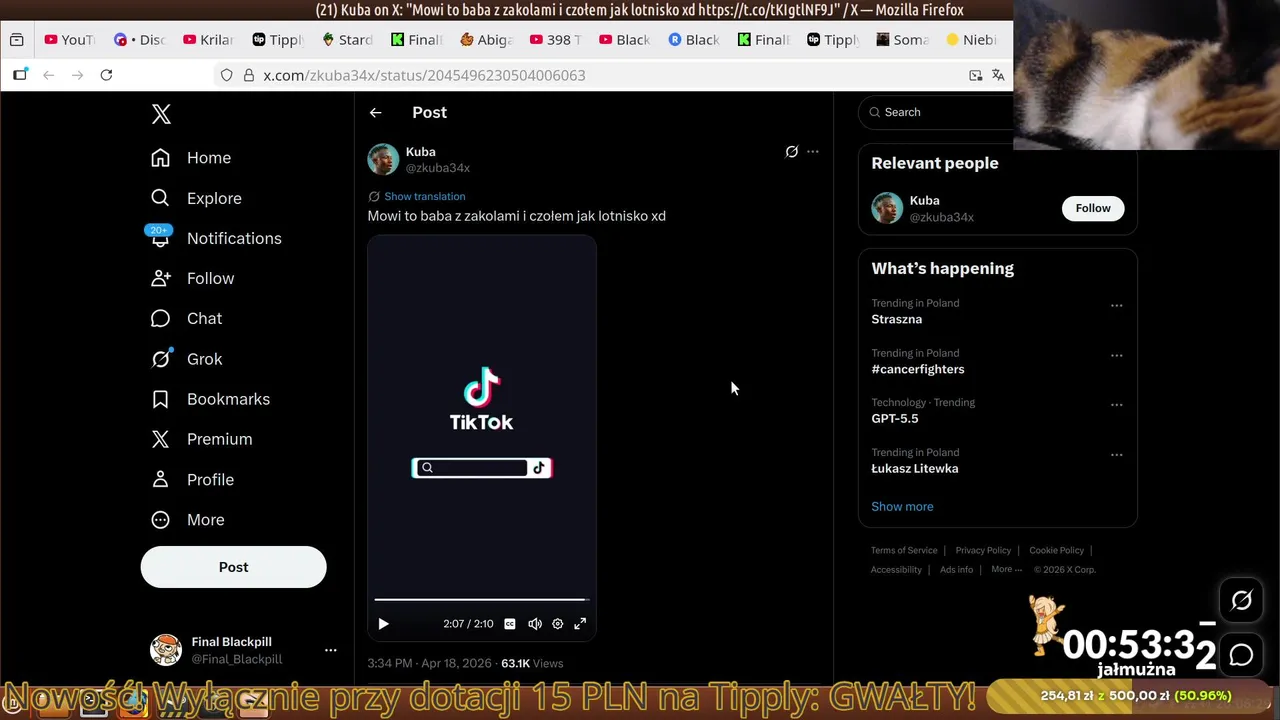Expand the More menu in sidebar
The image size is (1280, 720).
pos(187,520)
